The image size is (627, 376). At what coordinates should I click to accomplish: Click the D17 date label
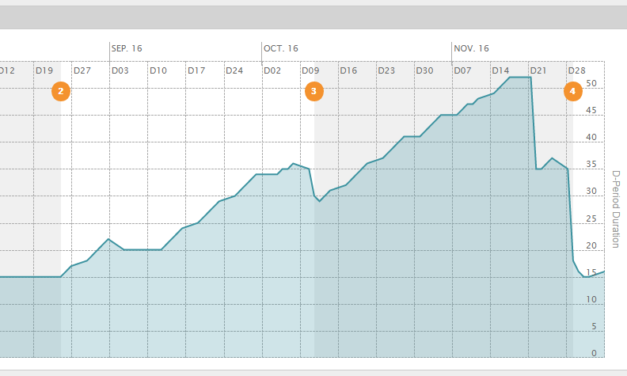point(196,71)
